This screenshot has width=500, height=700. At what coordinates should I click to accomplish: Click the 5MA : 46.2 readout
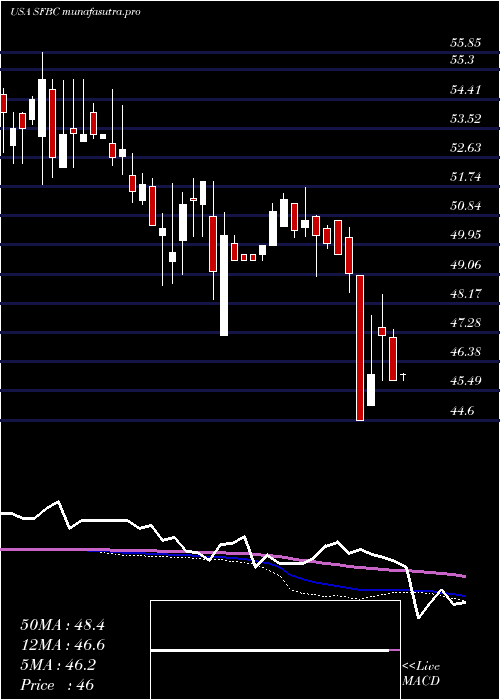coord(58,665)
